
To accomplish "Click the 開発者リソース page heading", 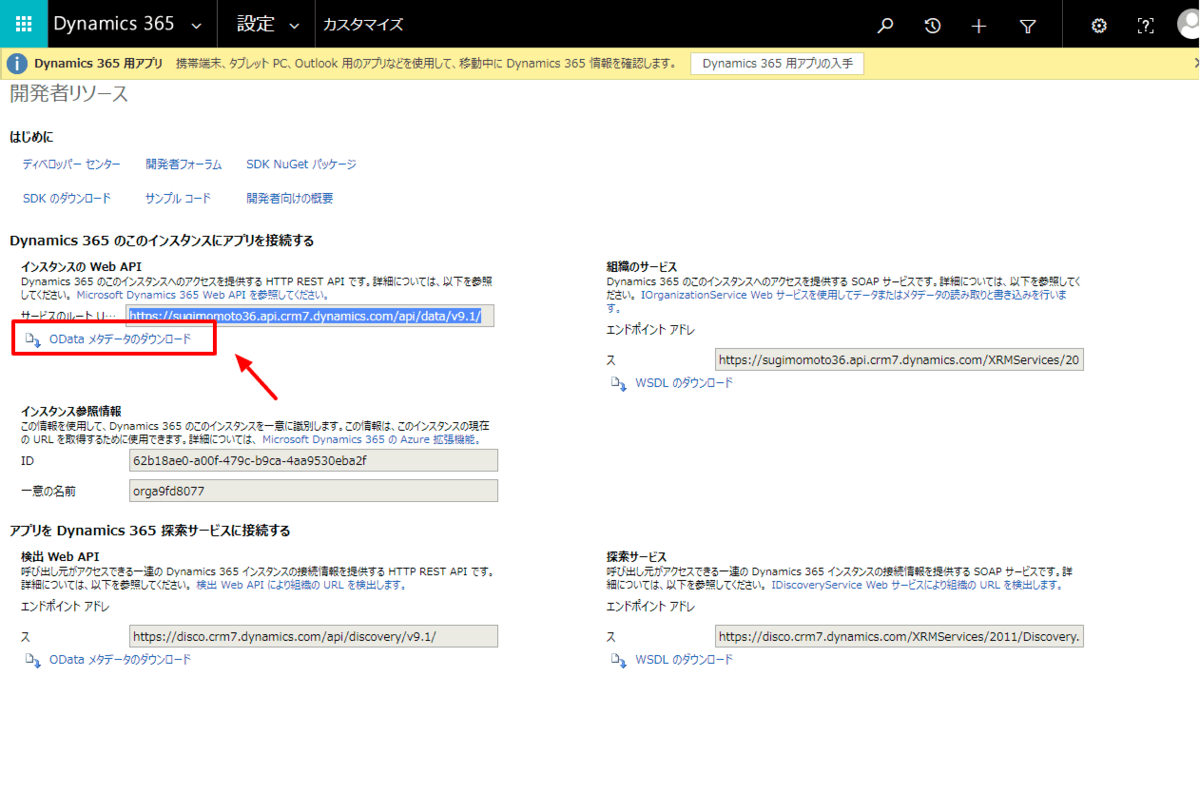I will coord(69,95).
